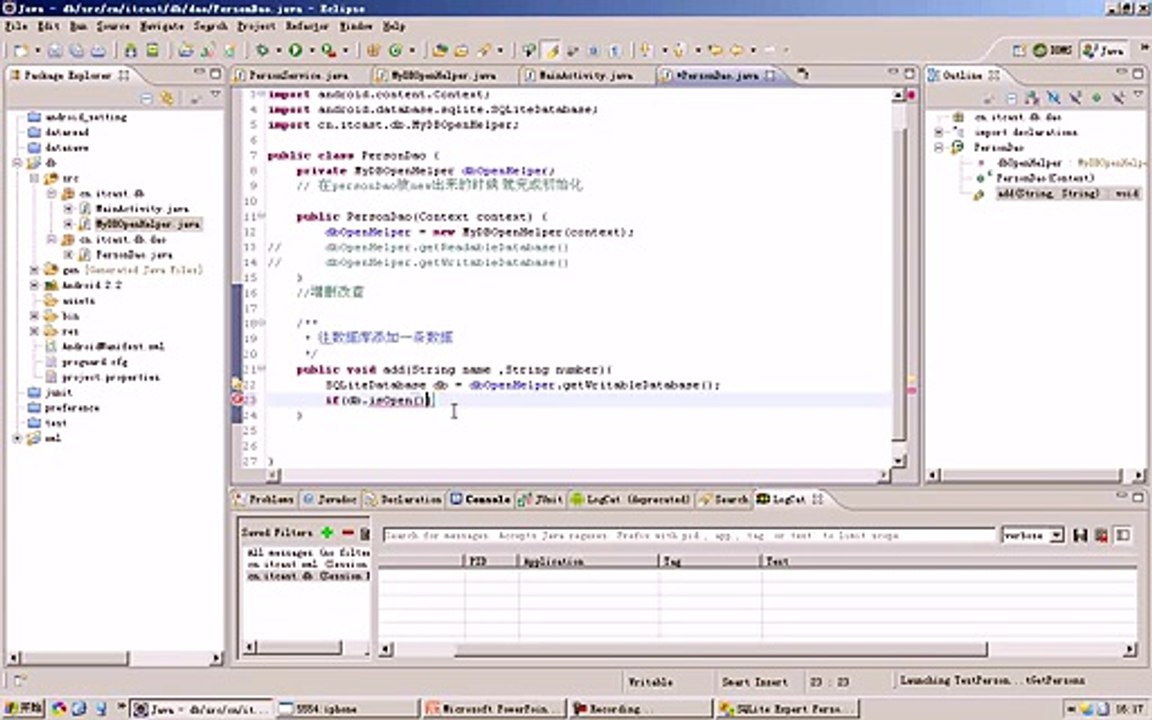The width and height of the screenshot is (1152, 720).
Task: Switch to PersonService.java editor tab
Action: 298,75
